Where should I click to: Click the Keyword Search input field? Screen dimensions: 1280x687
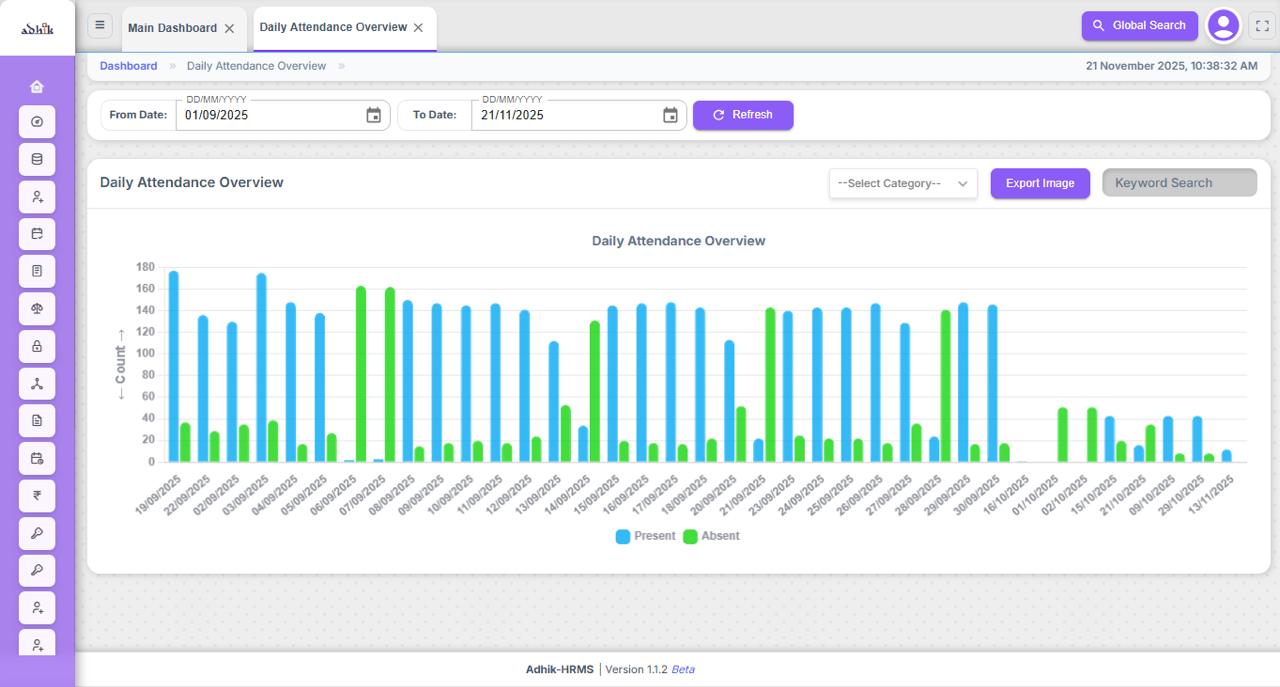pyautogui.click(x=1179, y=183)
